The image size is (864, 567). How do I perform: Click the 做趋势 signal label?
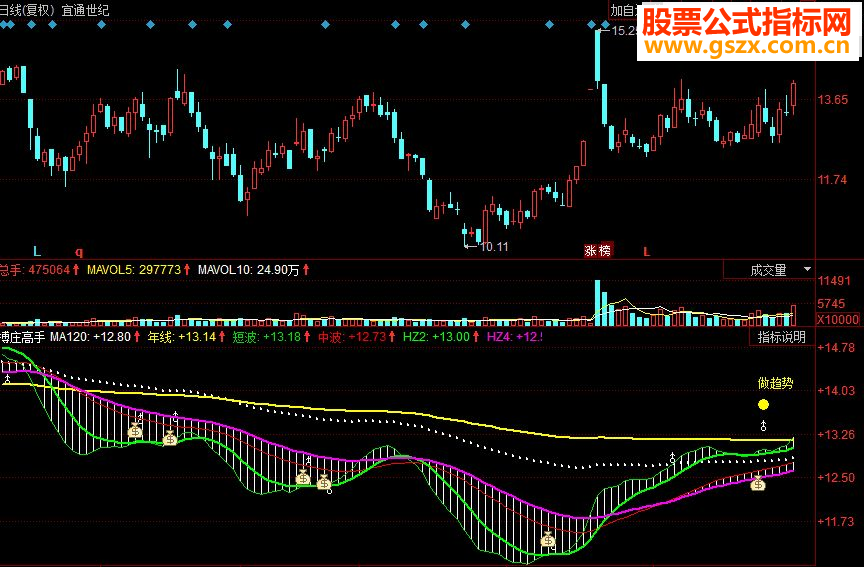pyautogui.click(x=775, y=383)
